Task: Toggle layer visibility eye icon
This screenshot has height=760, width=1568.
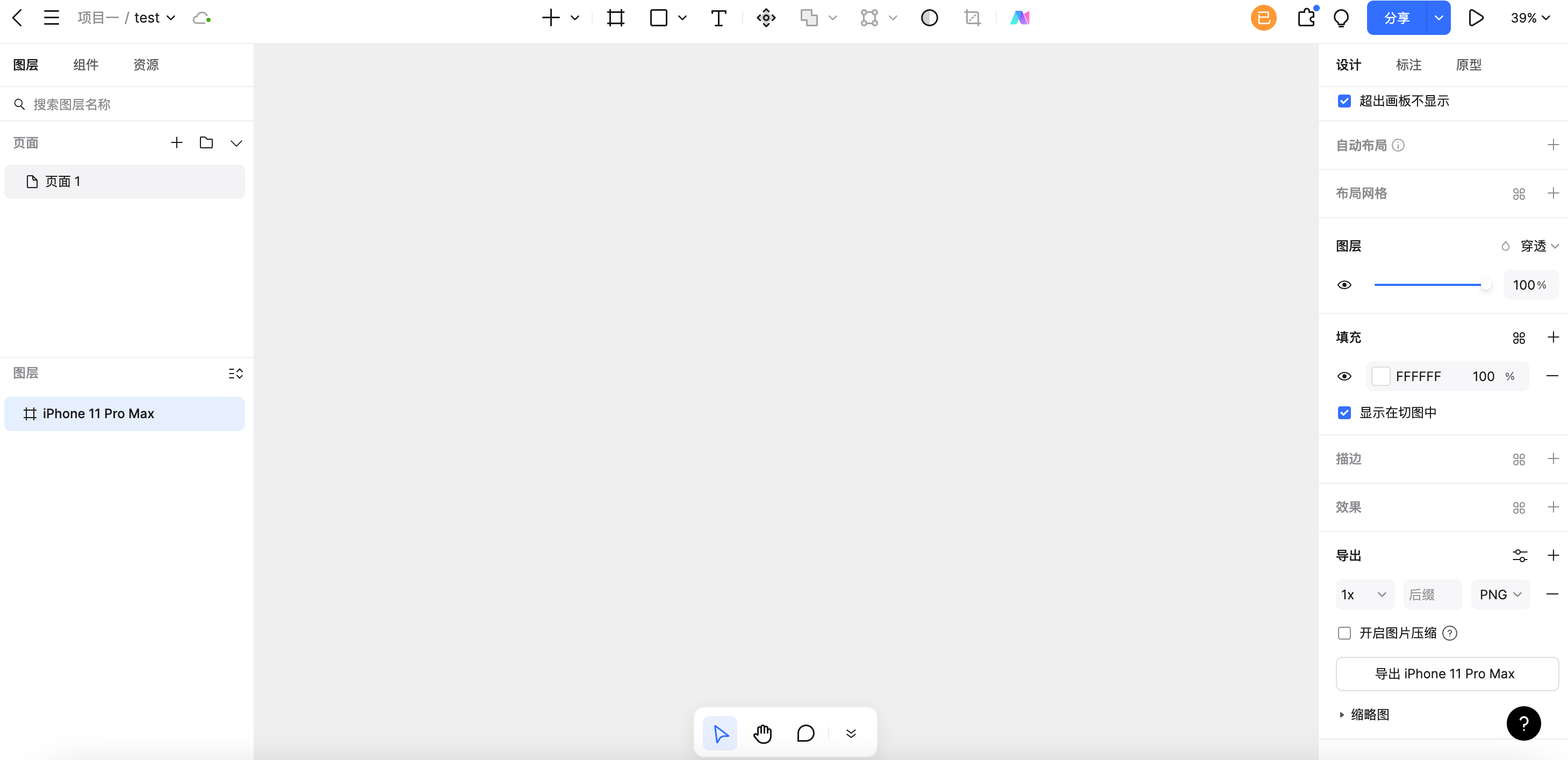Action: tap(1344, 284)
